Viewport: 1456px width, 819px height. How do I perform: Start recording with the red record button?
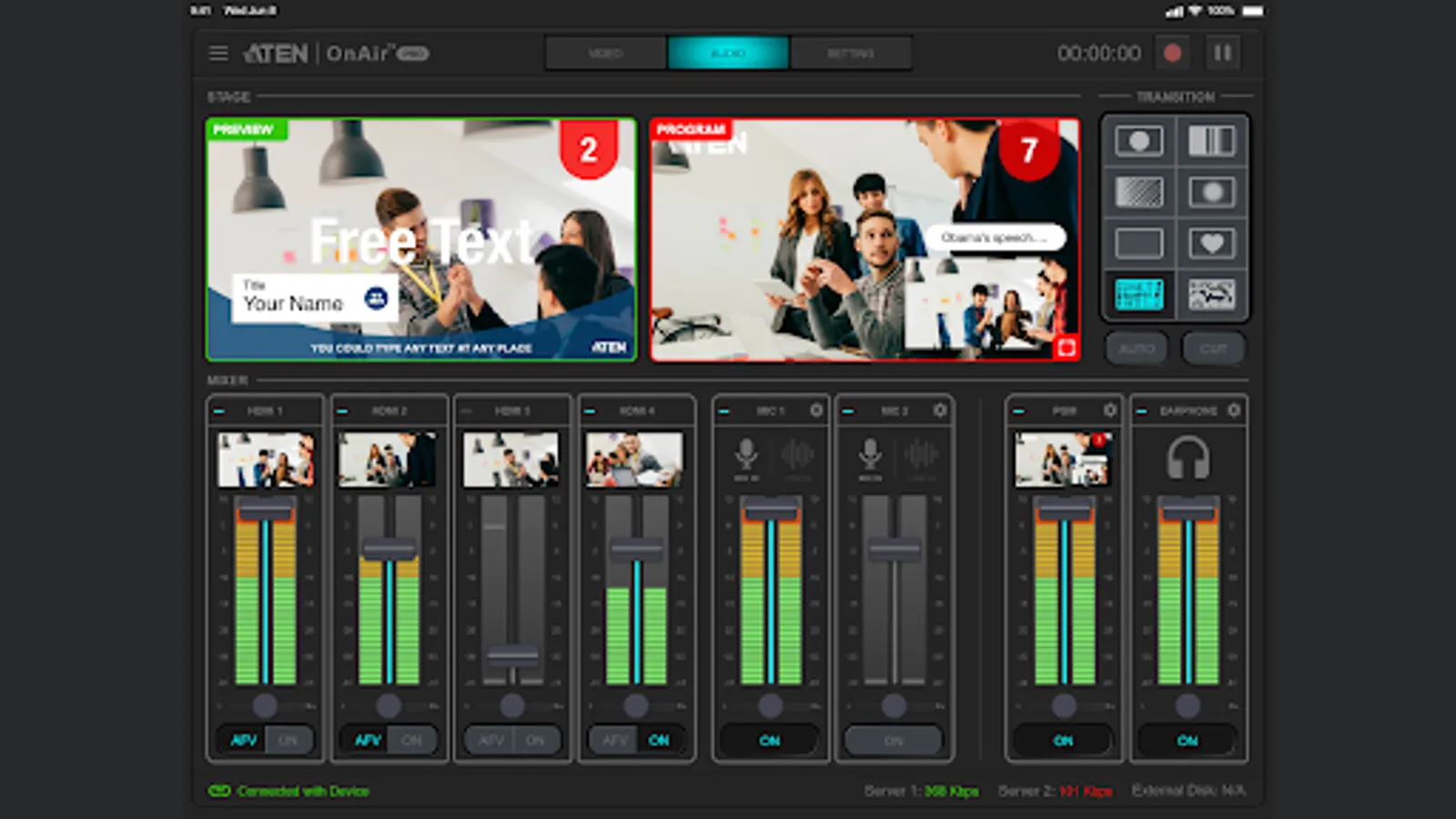[1172, 53]
